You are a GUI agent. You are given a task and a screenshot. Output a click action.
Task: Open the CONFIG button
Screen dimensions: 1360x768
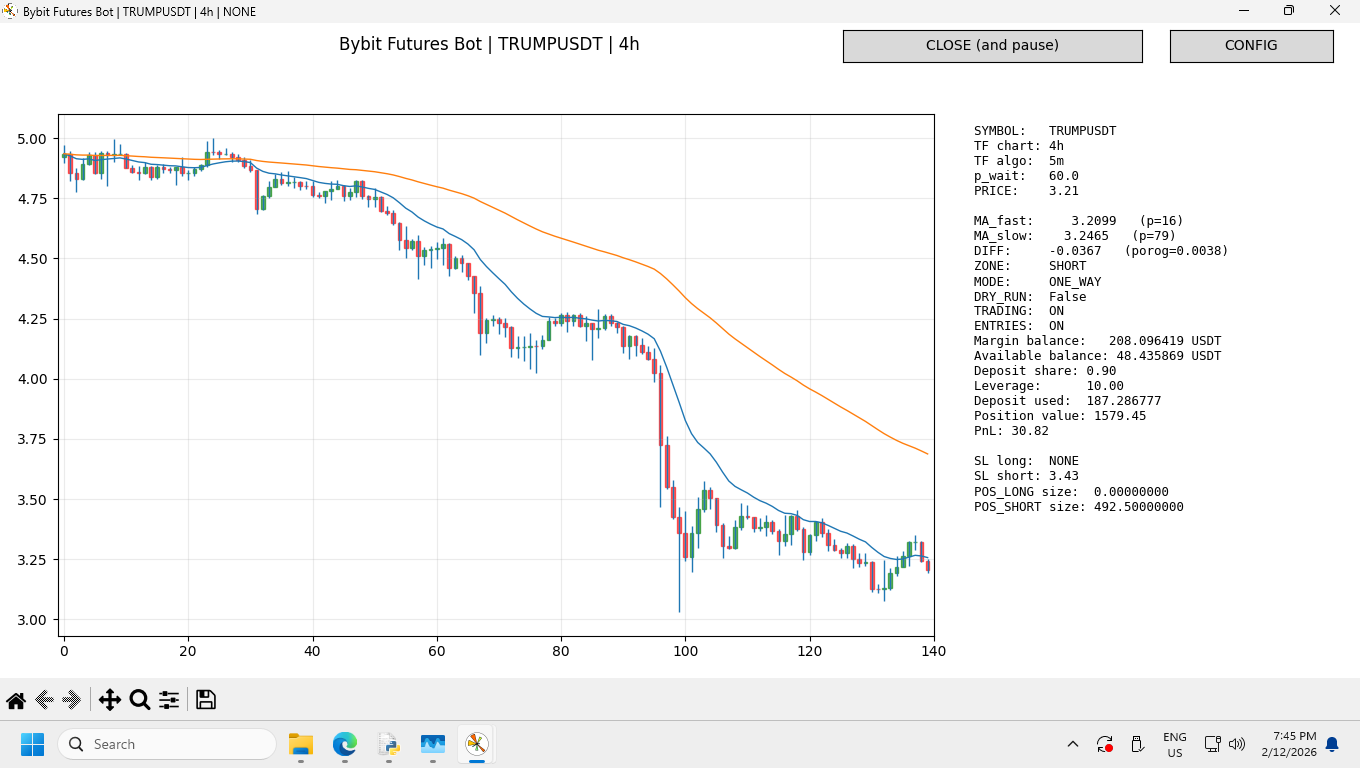click(1251, 46)
